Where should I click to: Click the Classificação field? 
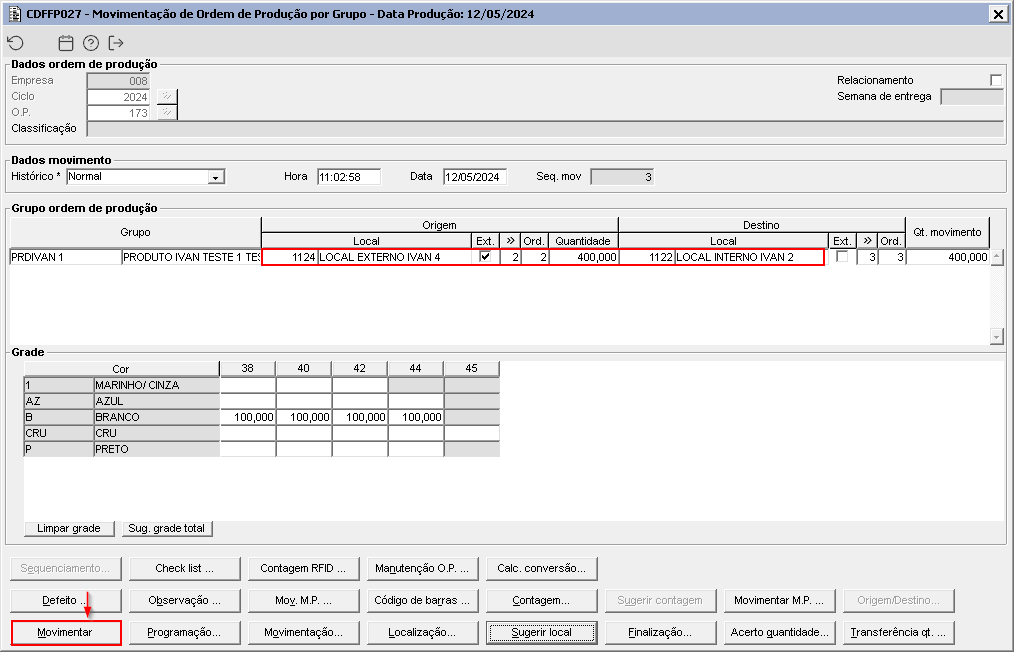545,129
